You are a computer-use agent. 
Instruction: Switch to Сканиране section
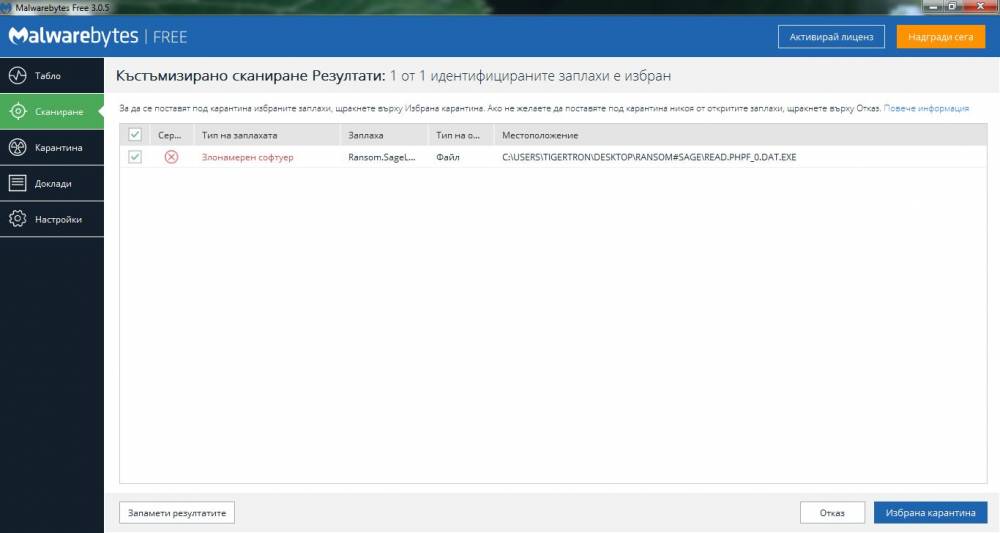pos(52,112)
